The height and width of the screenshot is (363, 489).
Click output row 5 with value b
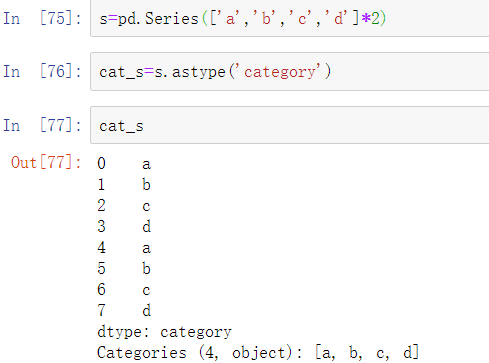124,269
